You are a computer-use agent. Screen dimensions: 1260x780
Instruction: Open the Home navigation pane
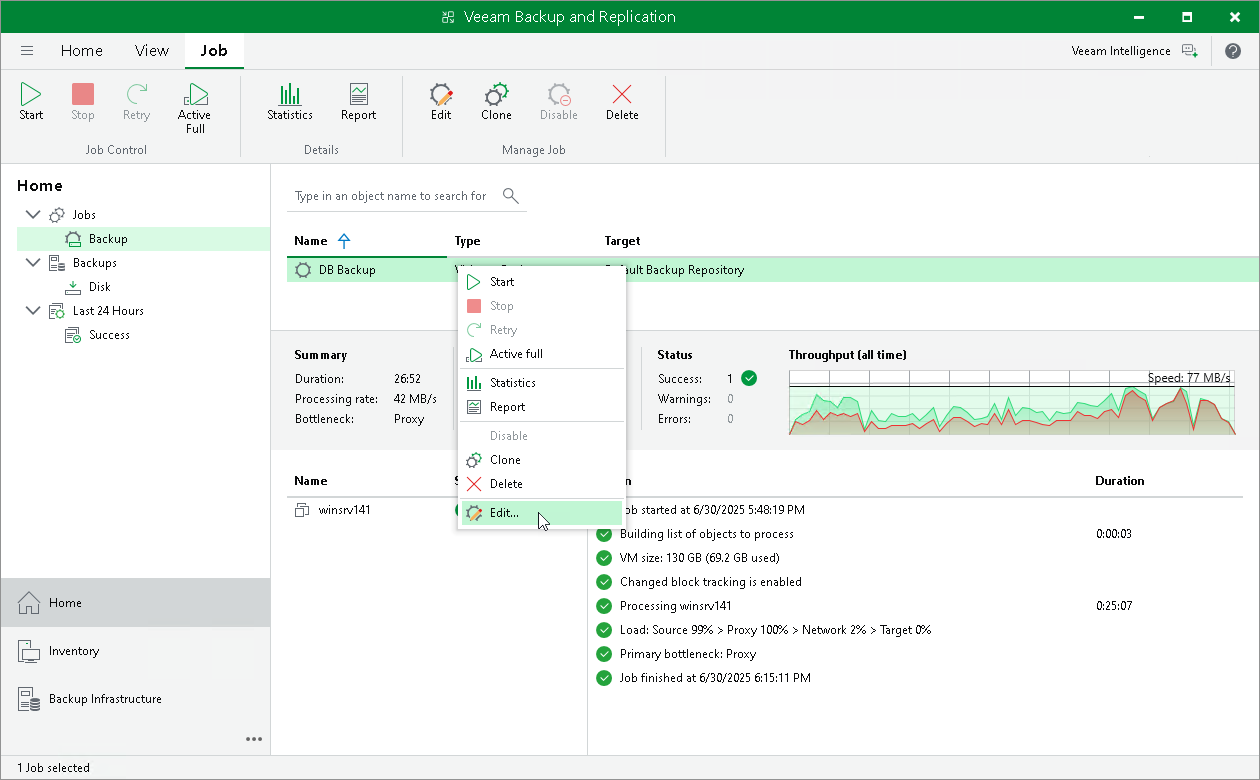click(135, 603)
